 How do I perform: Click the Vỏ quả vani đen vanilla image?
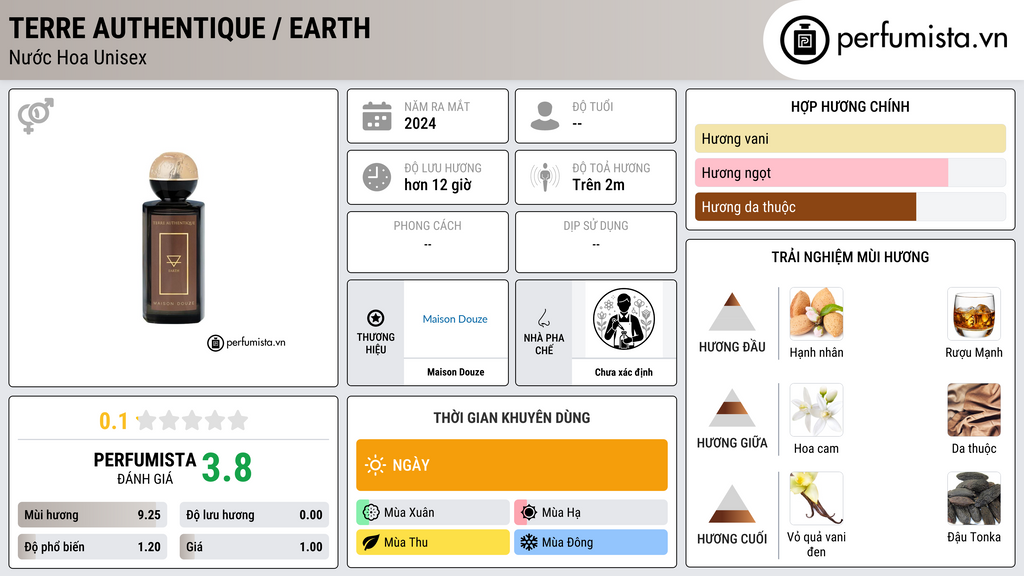click(x=816, y=498)
